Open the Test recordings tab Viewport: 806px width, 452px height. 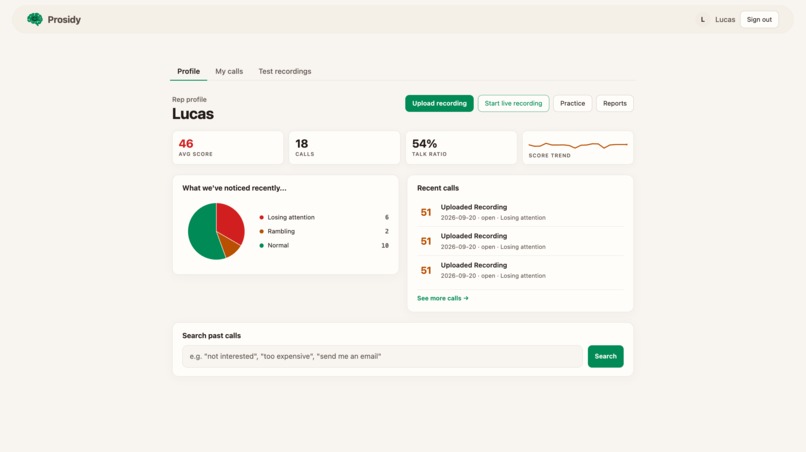(285, 71)
